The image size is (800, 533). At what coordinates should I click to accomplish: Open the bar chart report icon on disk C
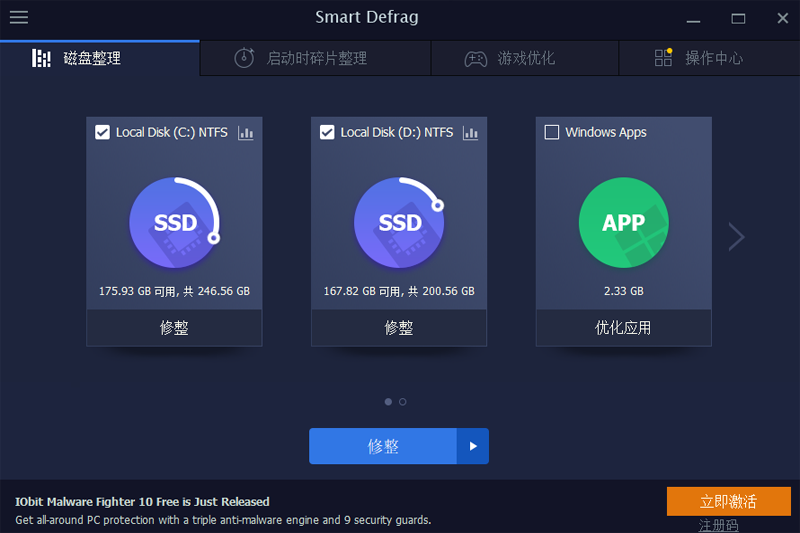pos(246,132)
